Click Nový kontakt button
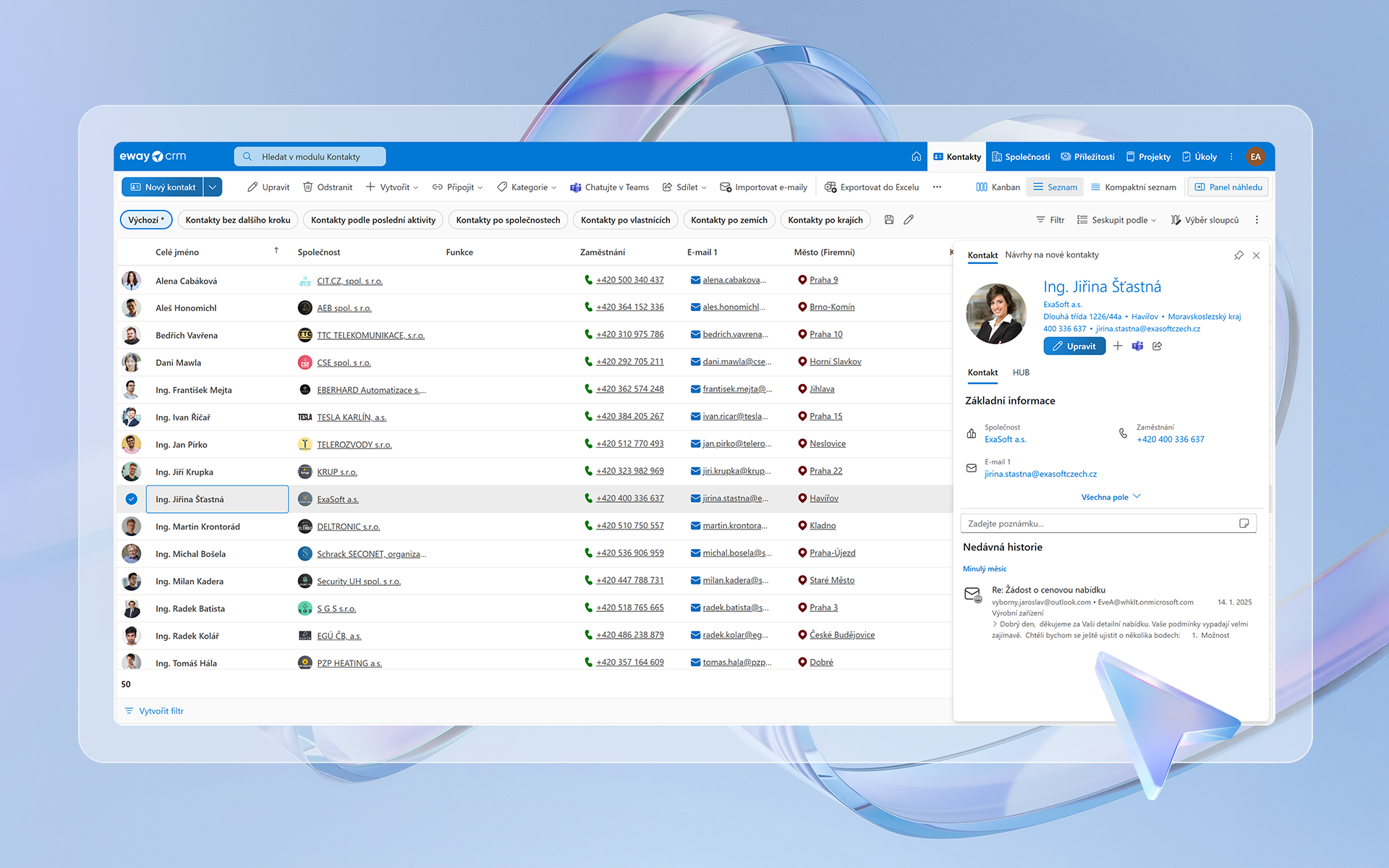The image size is (1389, 868). tap(163, 187)
